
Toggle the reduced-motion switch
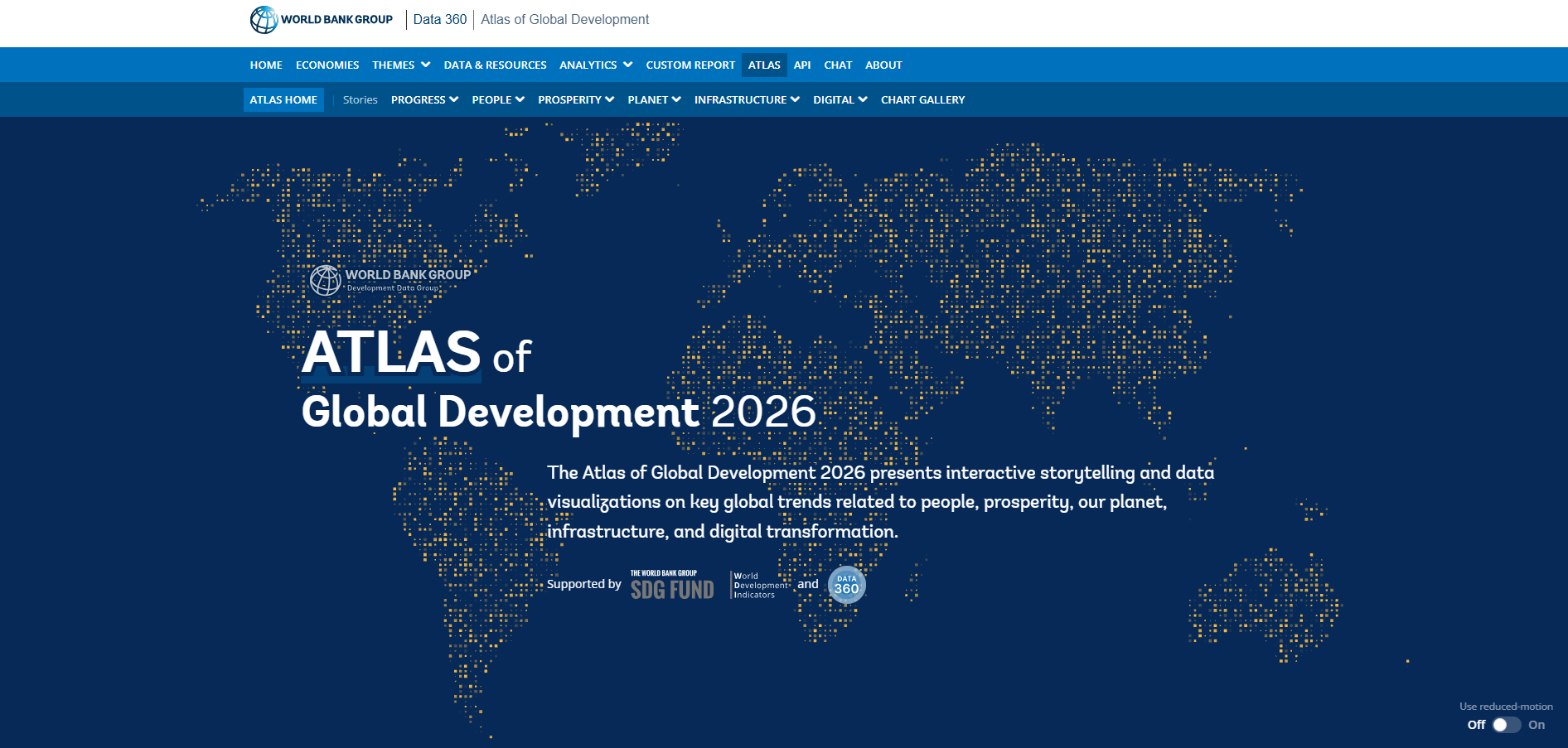pos(1507,725)
